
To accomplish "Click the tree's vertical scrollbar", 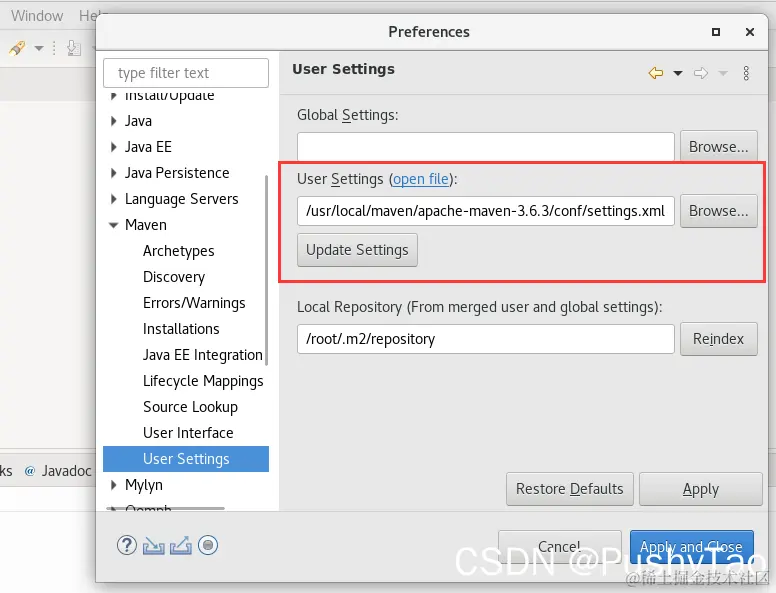I will pyautogui.click(x=267, y=270).
